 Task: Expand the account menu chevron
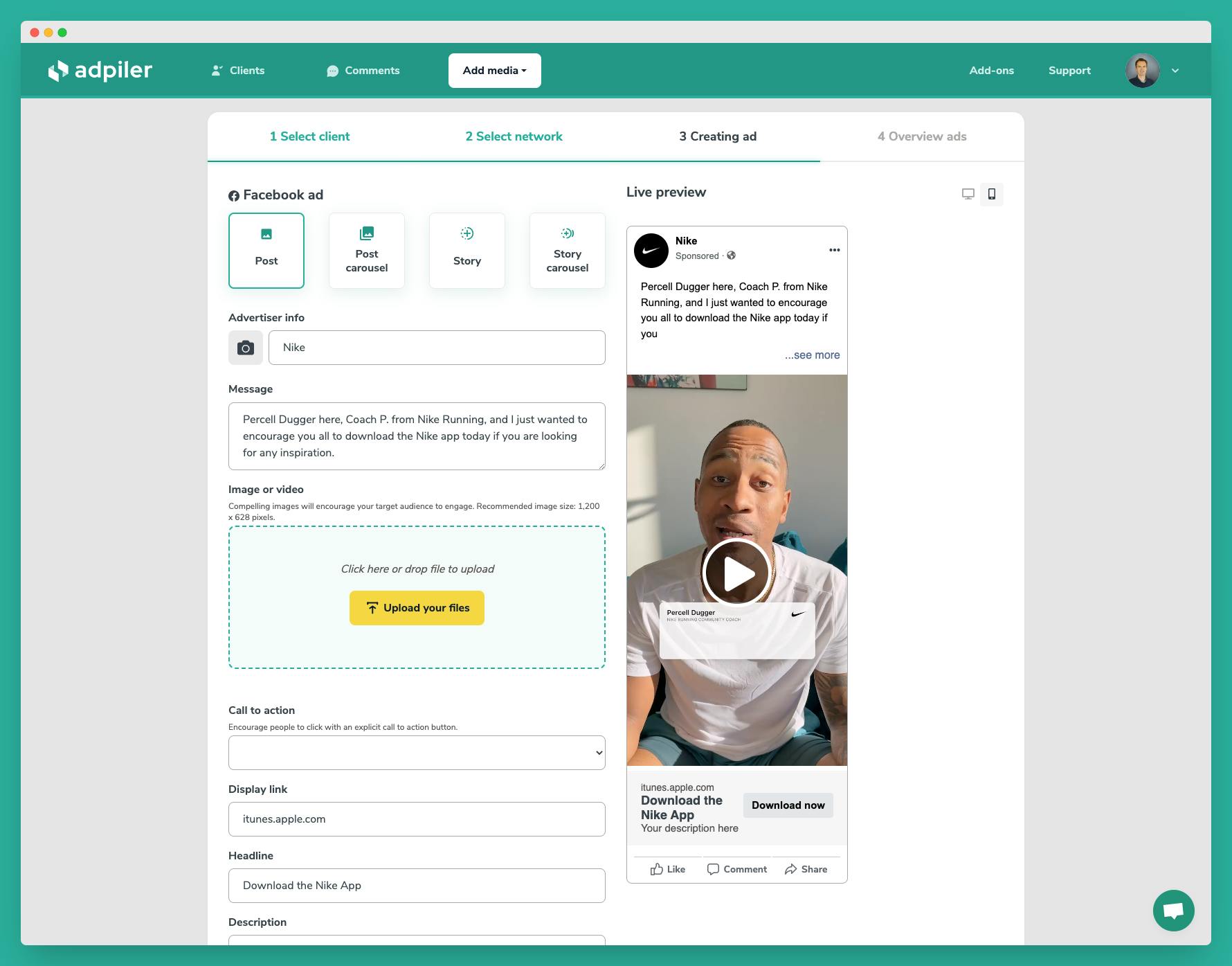pyautogui.click(x=1175, y=71)
